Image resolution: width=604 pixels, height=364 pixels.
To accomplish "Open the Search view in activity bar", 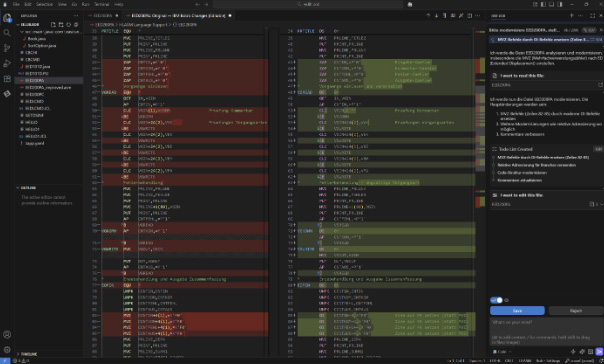I will 7,33.
